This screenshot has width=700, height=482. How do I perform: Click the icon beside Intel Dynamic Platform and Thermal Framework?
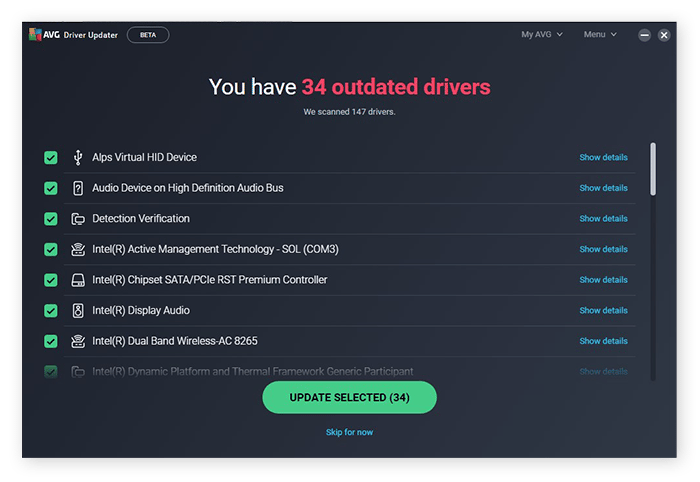point(78,372)
